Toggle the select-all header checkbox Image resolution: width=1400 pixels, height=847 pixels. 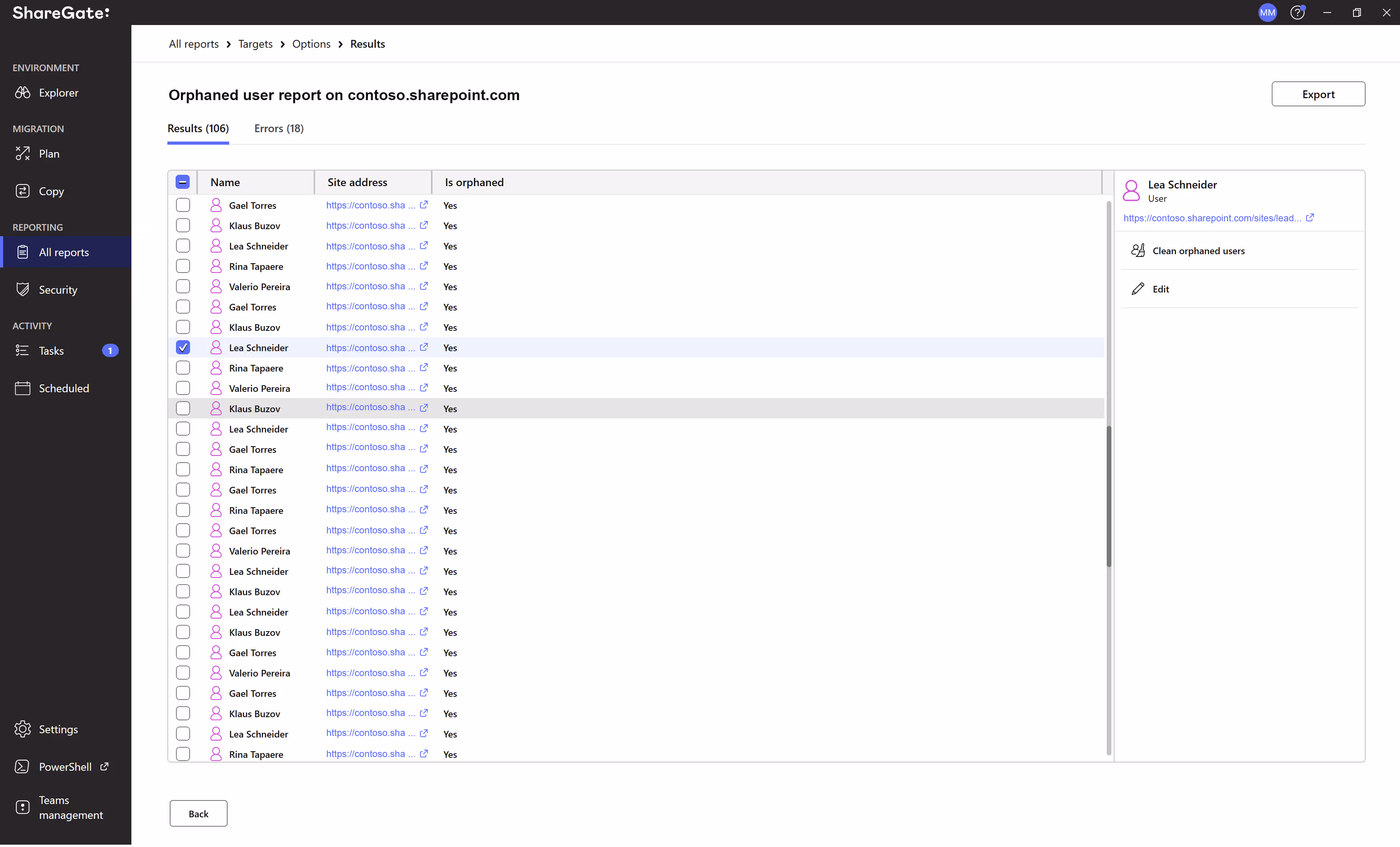[x=182, y=182]
